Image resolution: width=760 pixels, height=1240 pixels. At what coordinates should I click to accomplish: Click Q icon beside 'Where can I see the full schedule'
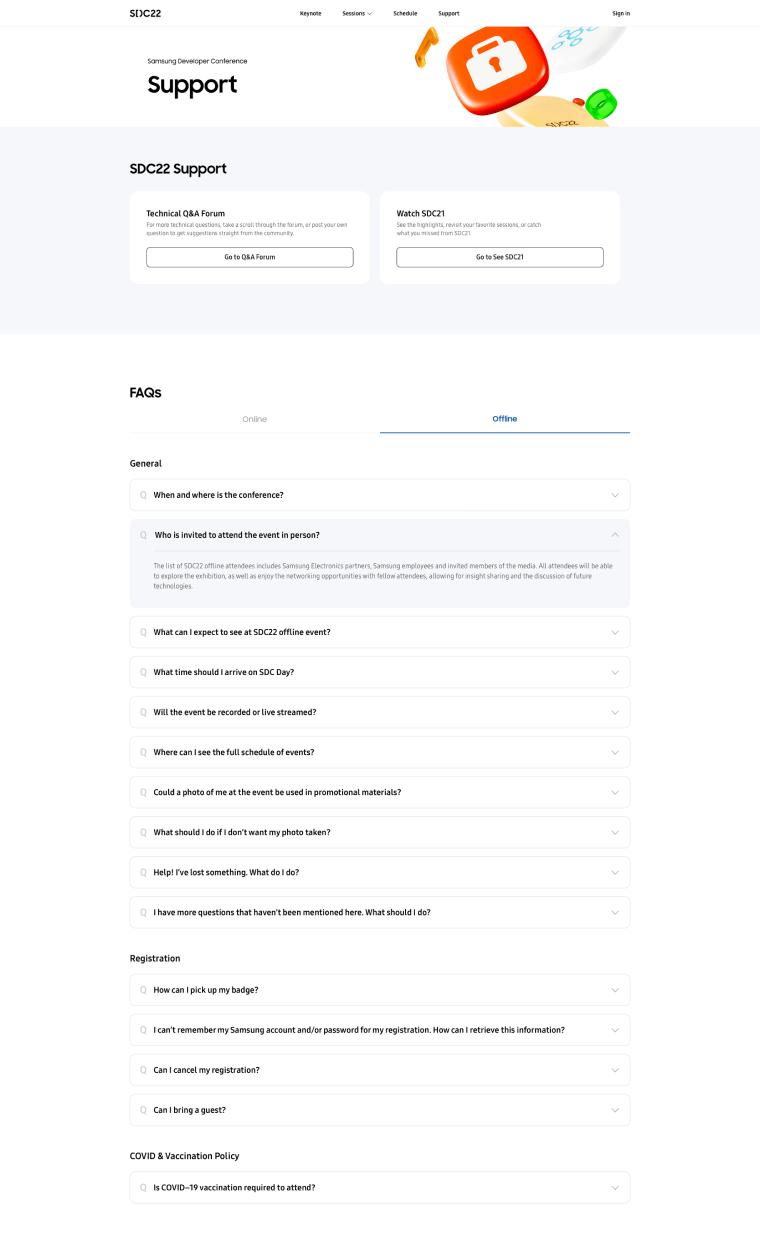coord(143,752)
